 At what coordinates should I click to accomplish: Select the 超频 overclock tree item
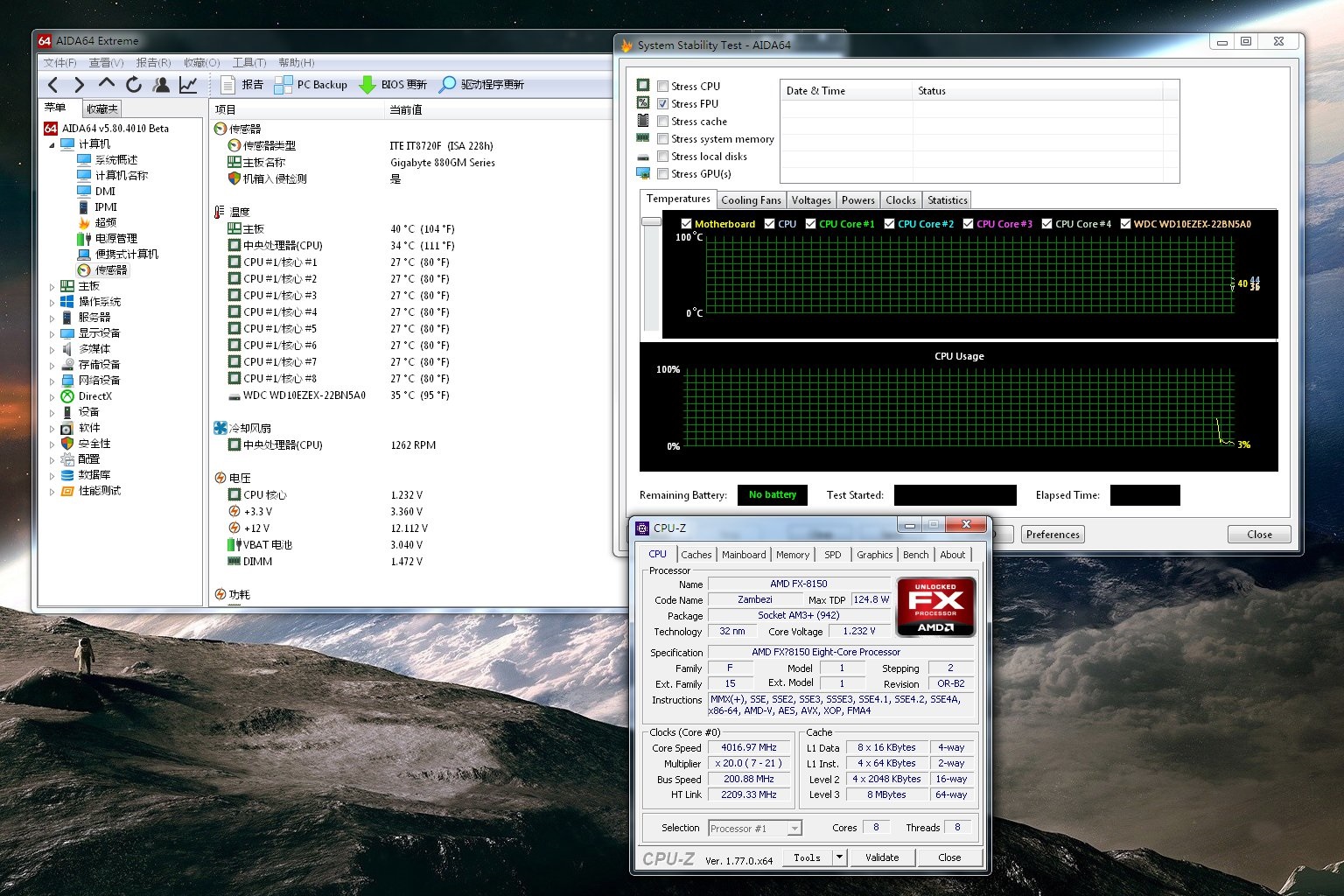(106, 222)
